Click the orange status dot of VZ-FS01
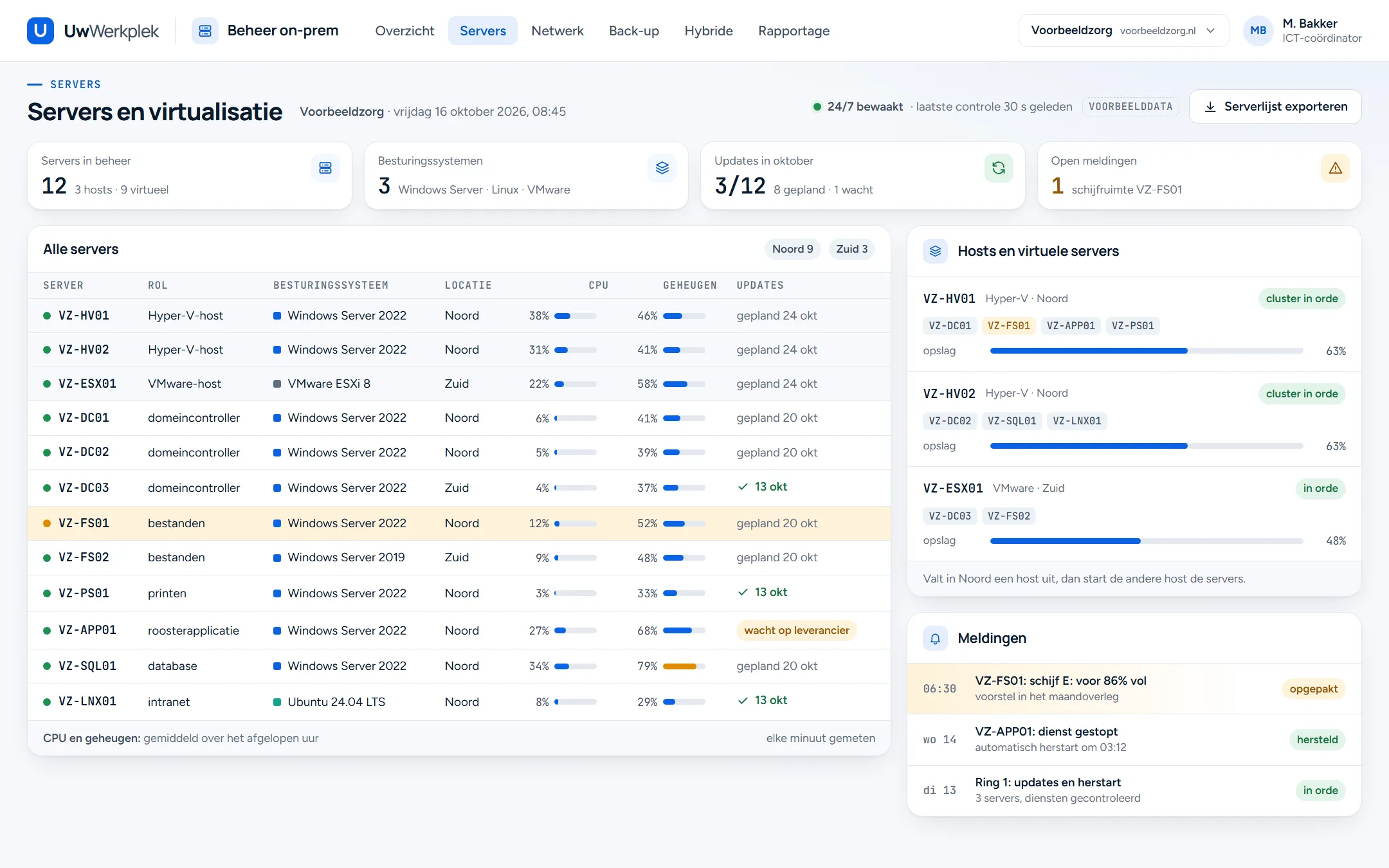The image size is (1389, 868). point(47,523)
